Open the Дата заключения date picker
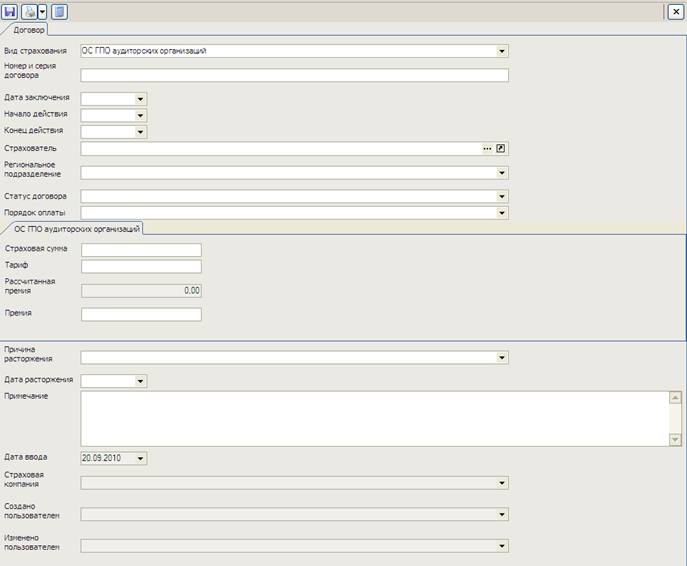Viewport: 687px width, 566px height. click(x=140, y=99)
